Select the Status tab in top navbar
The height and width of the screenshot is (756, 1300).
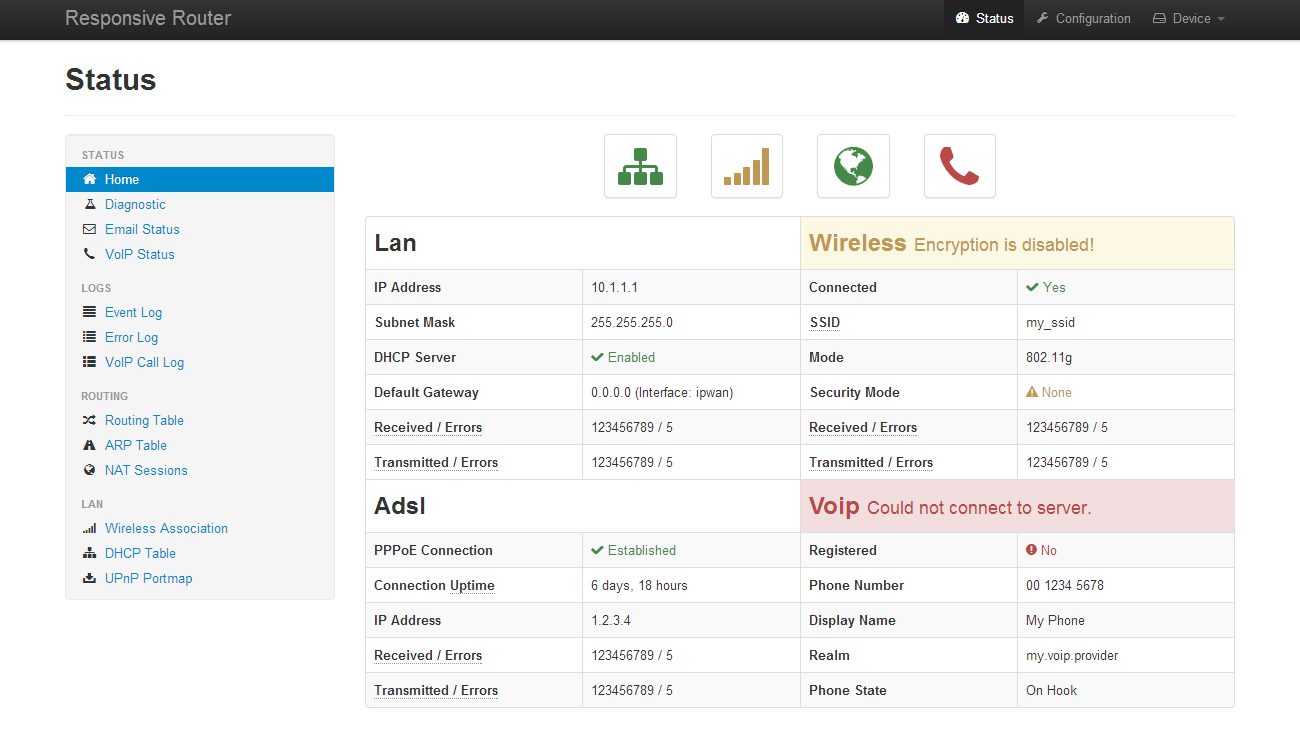tap(984, 19)
